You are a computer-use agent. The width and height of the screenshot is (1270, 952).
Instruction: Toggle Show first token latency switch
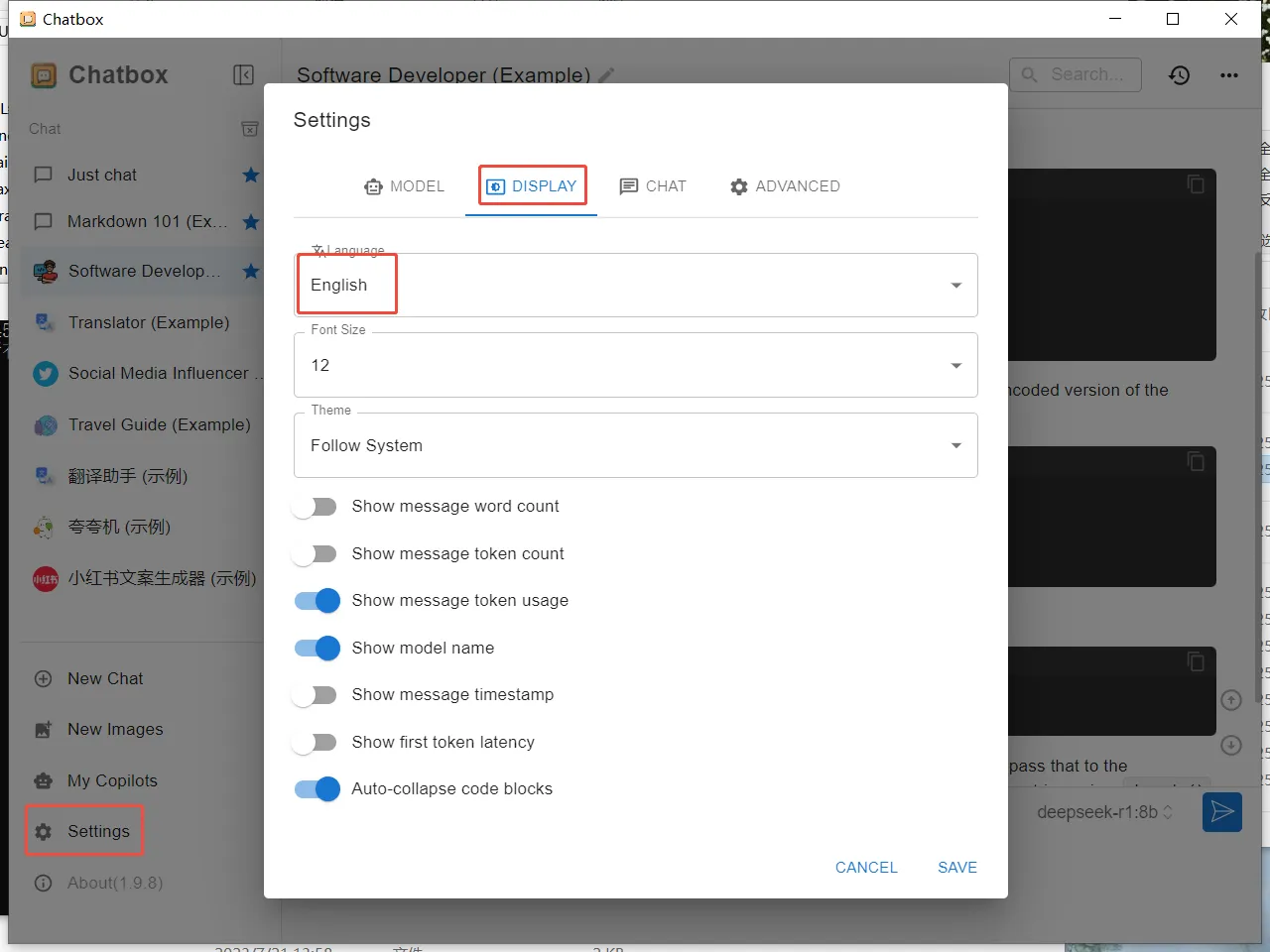click(317, 743)
